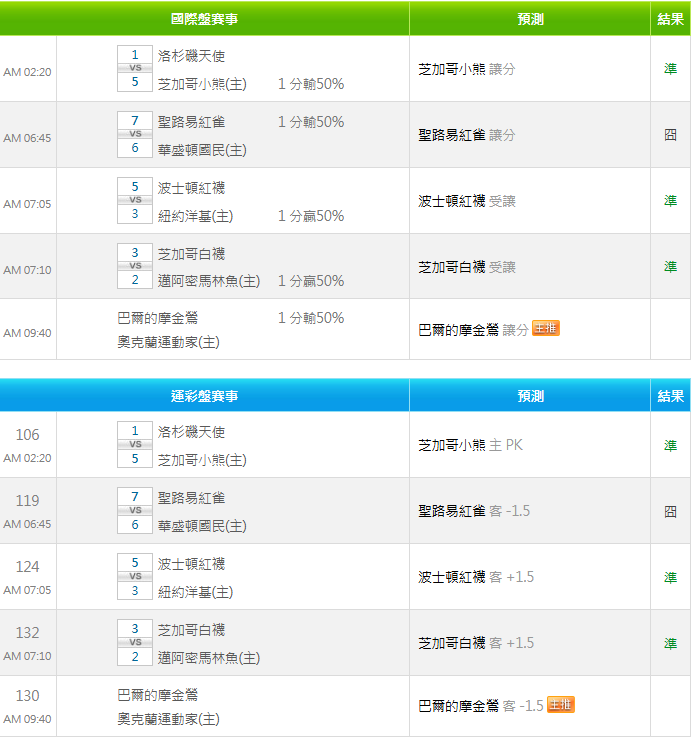
Task: Open 巴爾的摩金鶯 in the AM 09:40 international matchup
Action: tap(157, 317)
